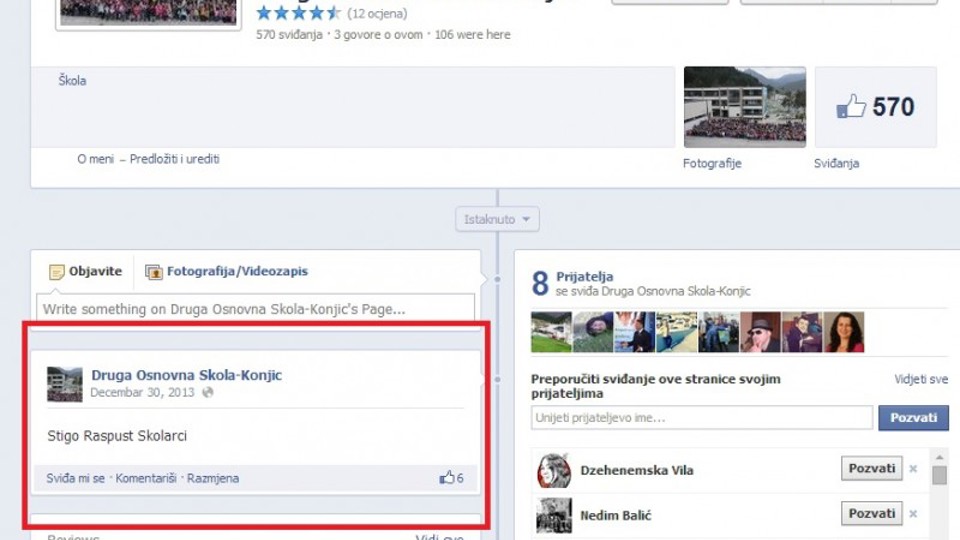
Task: Open the (12 ocjena) ratings link
Action: [x=377, y=13]
